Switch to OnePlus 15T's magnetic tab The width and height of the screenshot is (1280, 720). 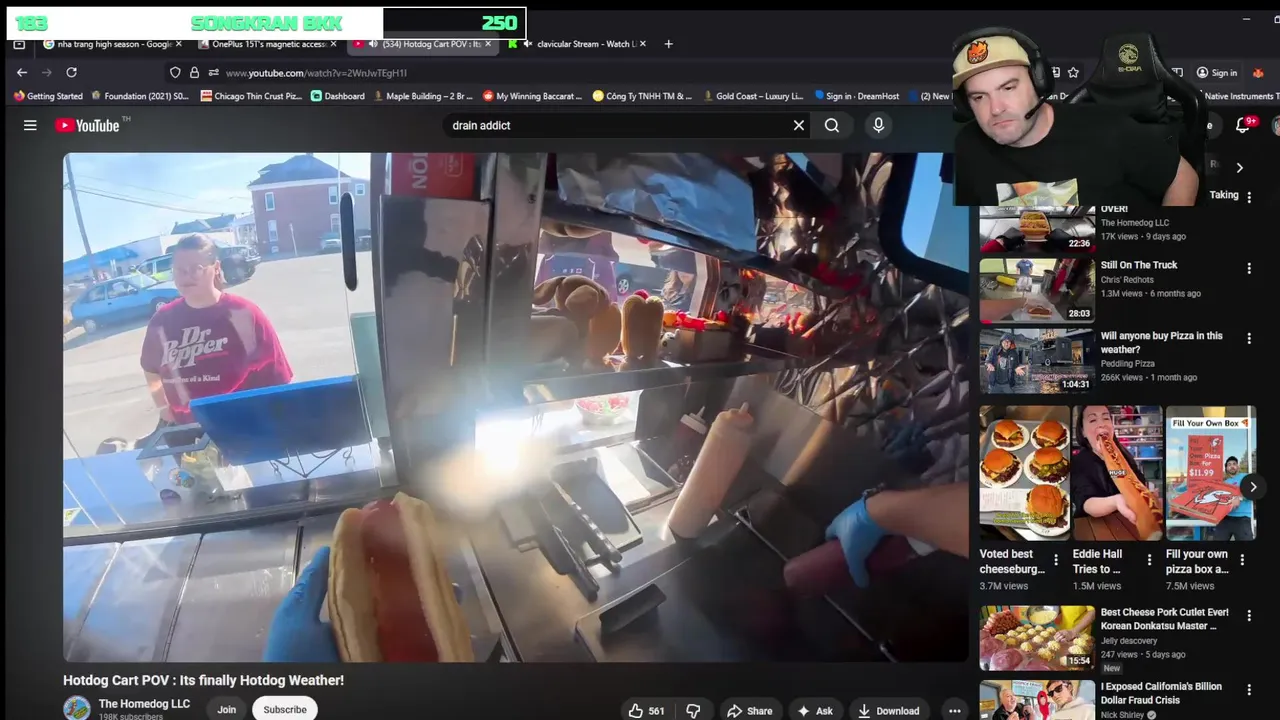[267, 44]
